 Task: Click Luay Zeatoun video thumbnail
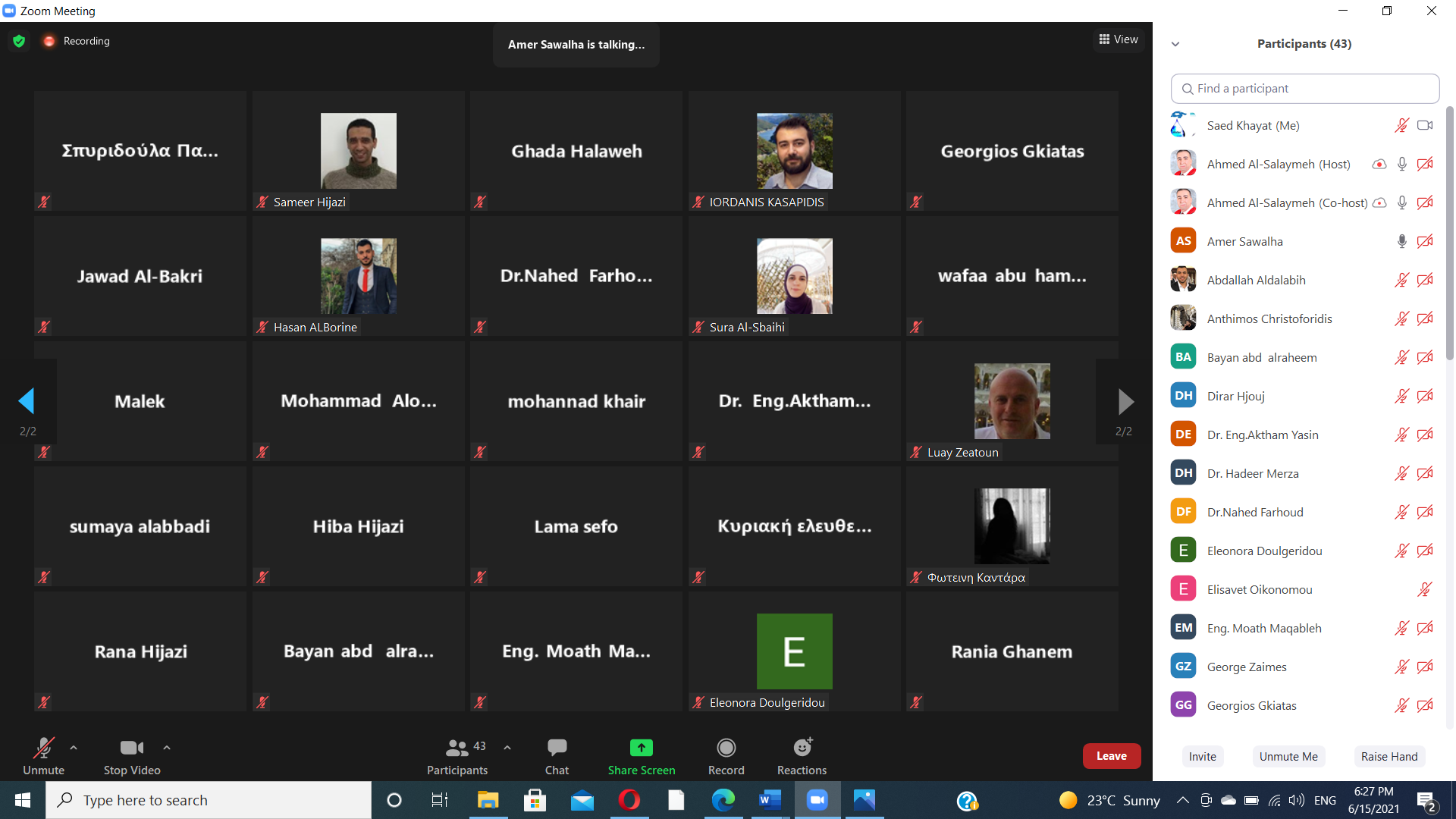click(1012, 401)
